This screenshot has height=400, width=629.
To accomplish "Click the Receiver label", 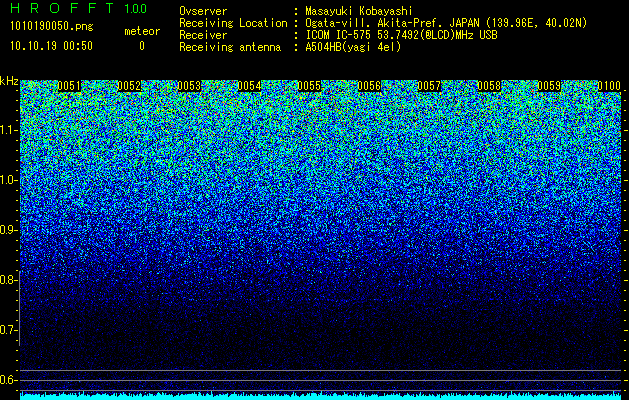I will coord(203,35).
